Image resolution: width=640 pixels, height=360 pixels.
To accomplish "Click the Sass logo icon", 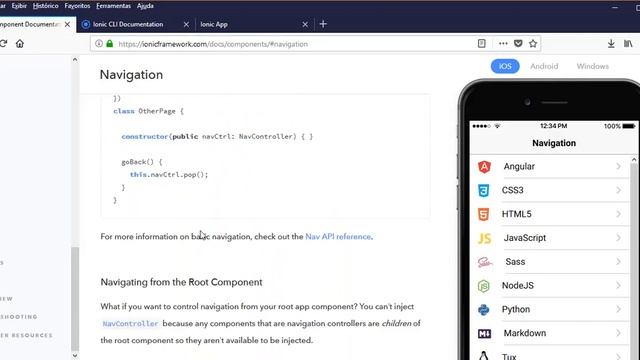I will [485, 262].
